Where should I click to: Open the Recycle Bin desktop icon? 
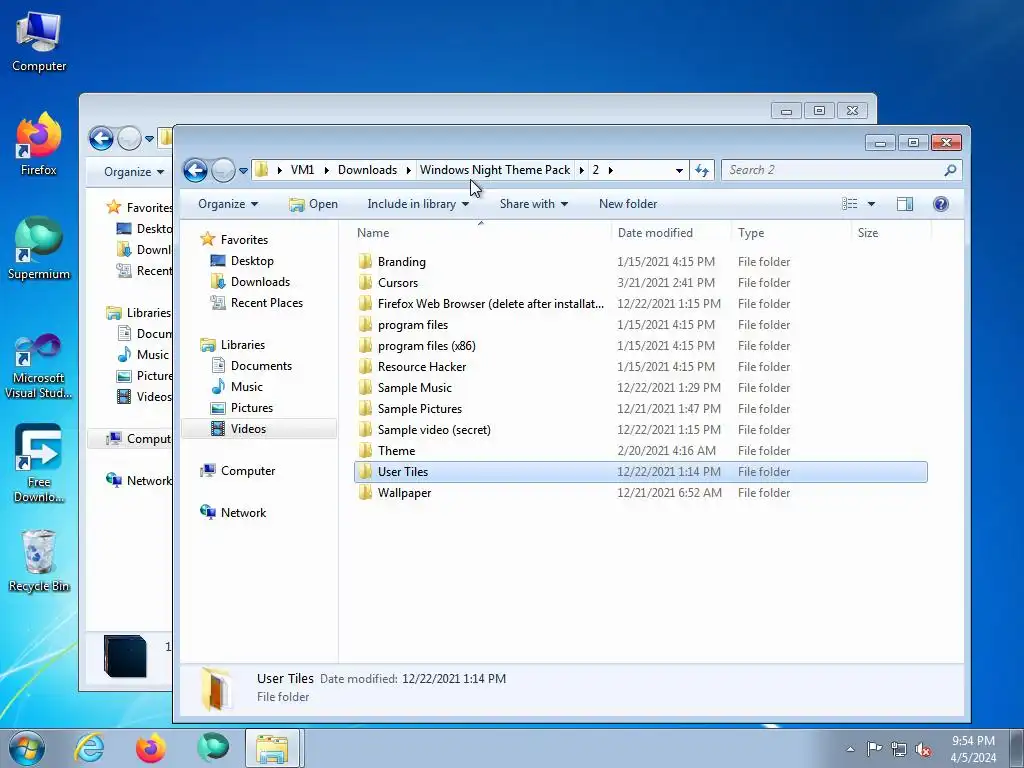coord(39,560)
